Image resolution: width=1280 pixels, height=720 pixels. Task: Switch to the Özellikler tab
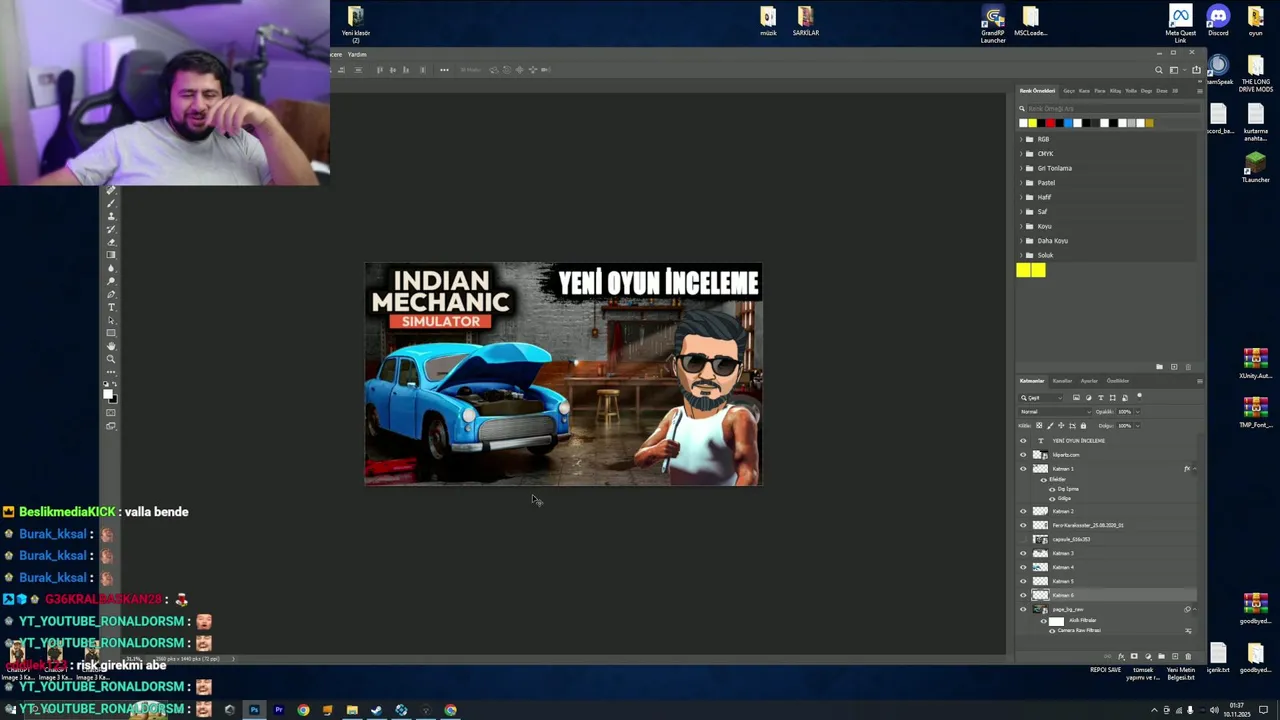coord(1118,381)
